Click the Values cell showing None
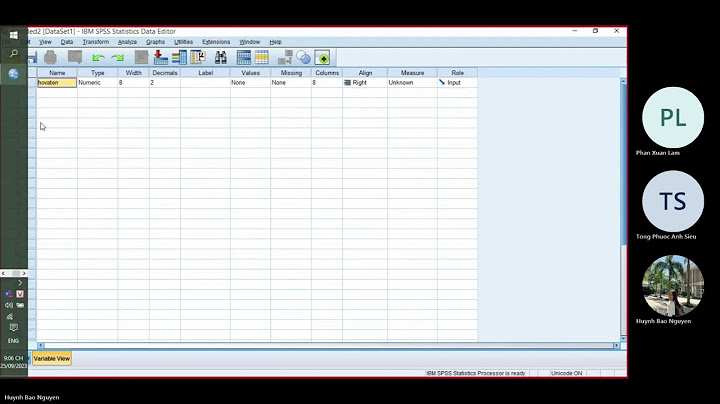The height and width of the screenshot is (404, 720). pyautogui.click(x=250, y=83)
